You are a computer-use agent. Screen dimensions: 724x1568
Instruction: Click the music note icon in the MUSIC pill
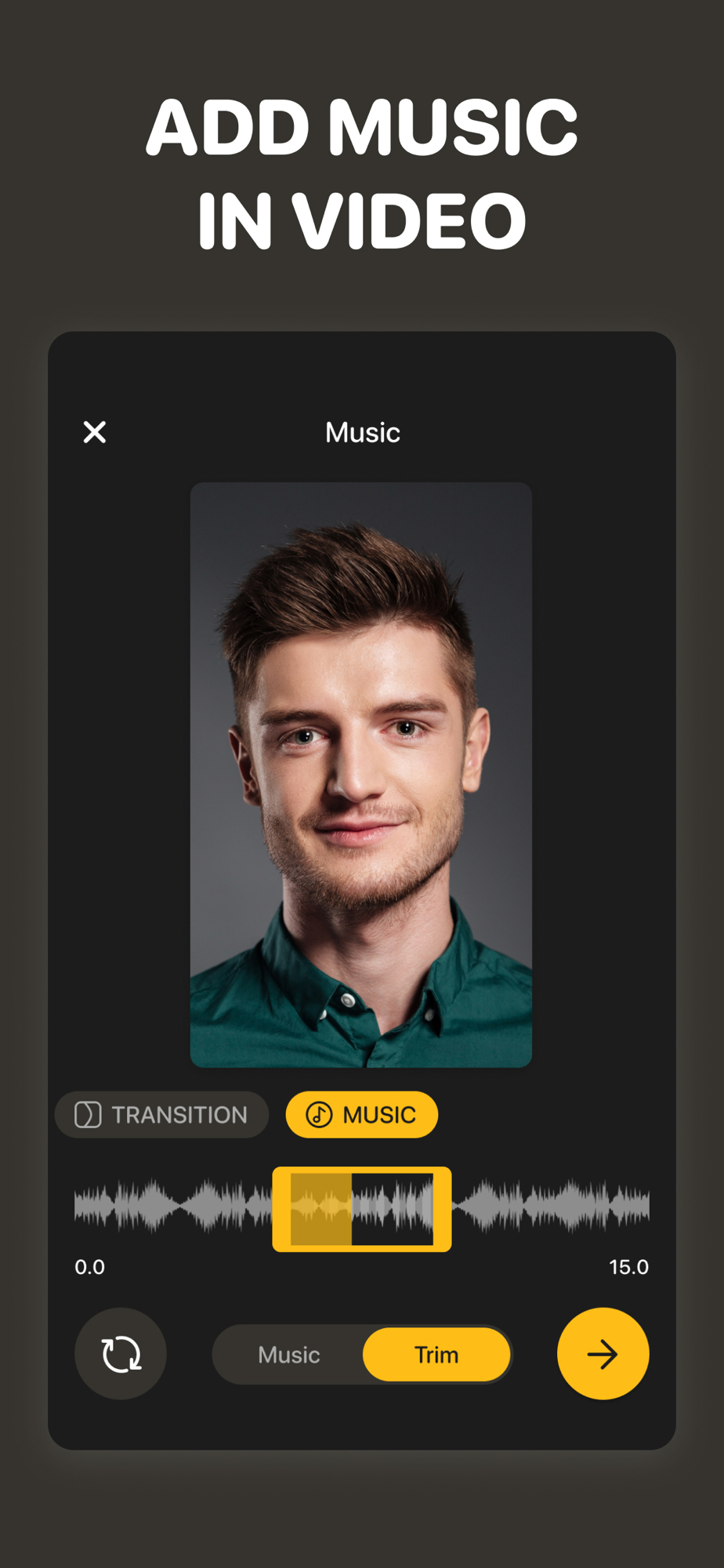point(319,1115)
